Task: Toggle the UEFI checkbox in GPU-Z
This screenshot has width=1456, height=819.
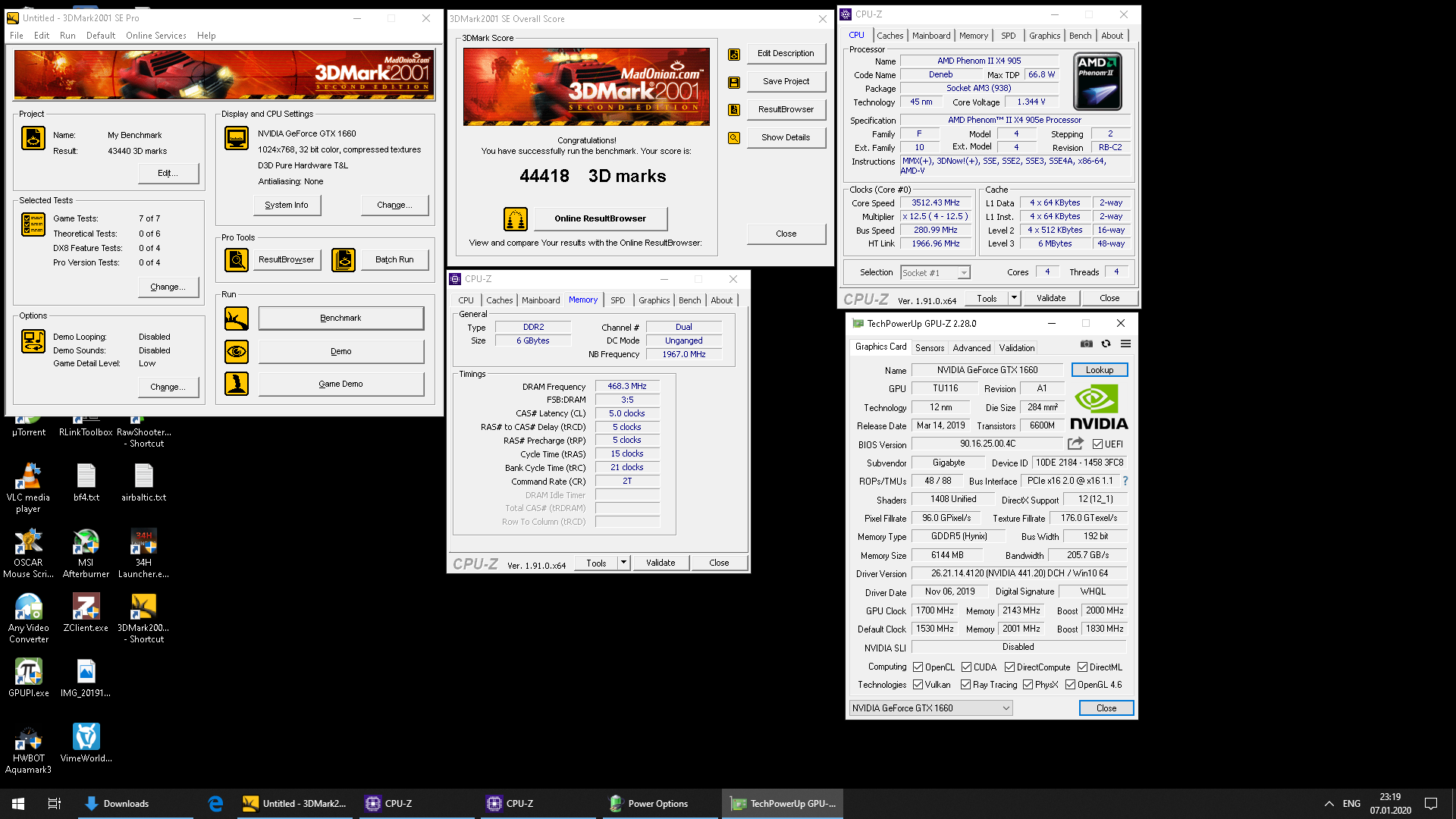Action: click(1097, 444)
